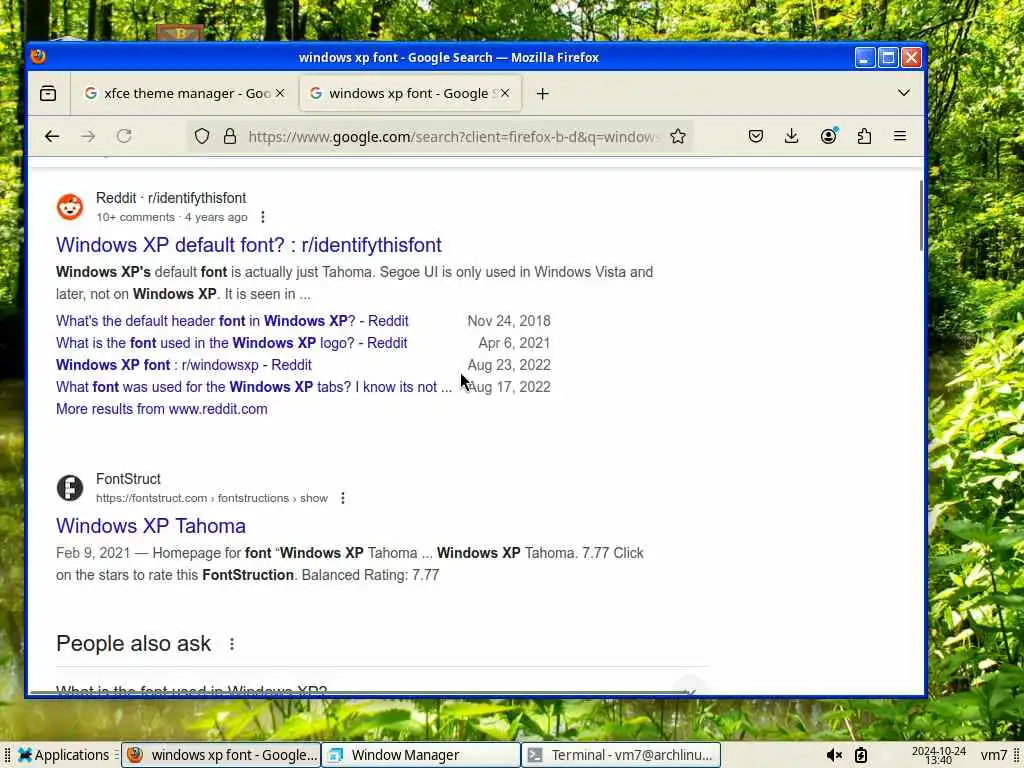The height and width of the screenshot is (768, 1024).
Task: Open Windows XP default font Reddit result
Action: pos(249,245)
